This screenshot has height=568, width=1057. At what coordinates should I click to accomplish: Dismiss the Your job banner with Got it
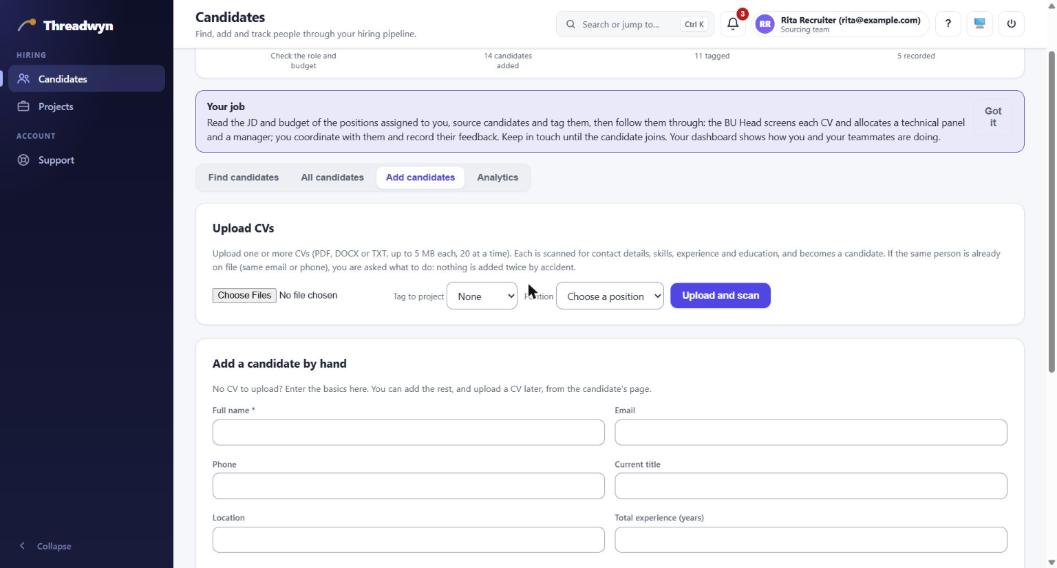pyautogui.click(x=992, y=117)
